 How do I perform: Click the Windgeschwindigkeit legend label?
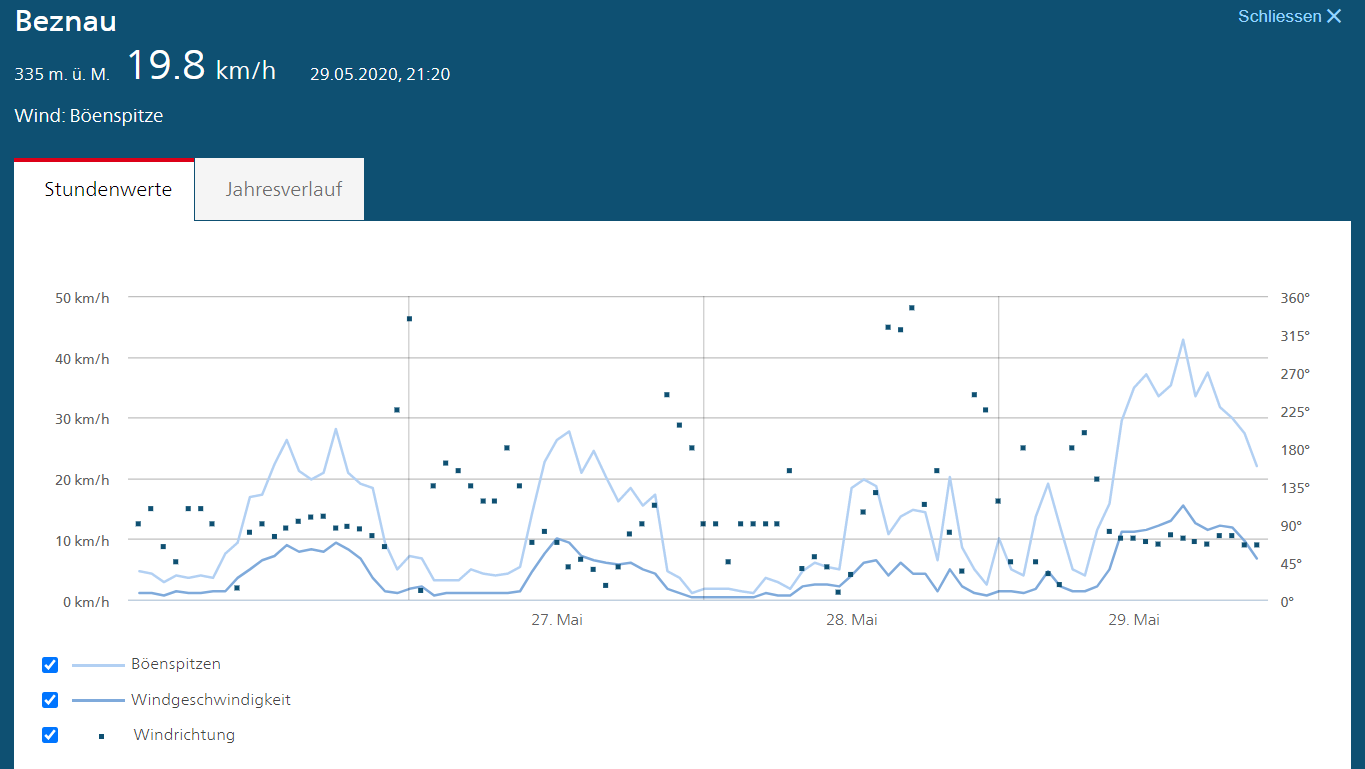[211, 700]
